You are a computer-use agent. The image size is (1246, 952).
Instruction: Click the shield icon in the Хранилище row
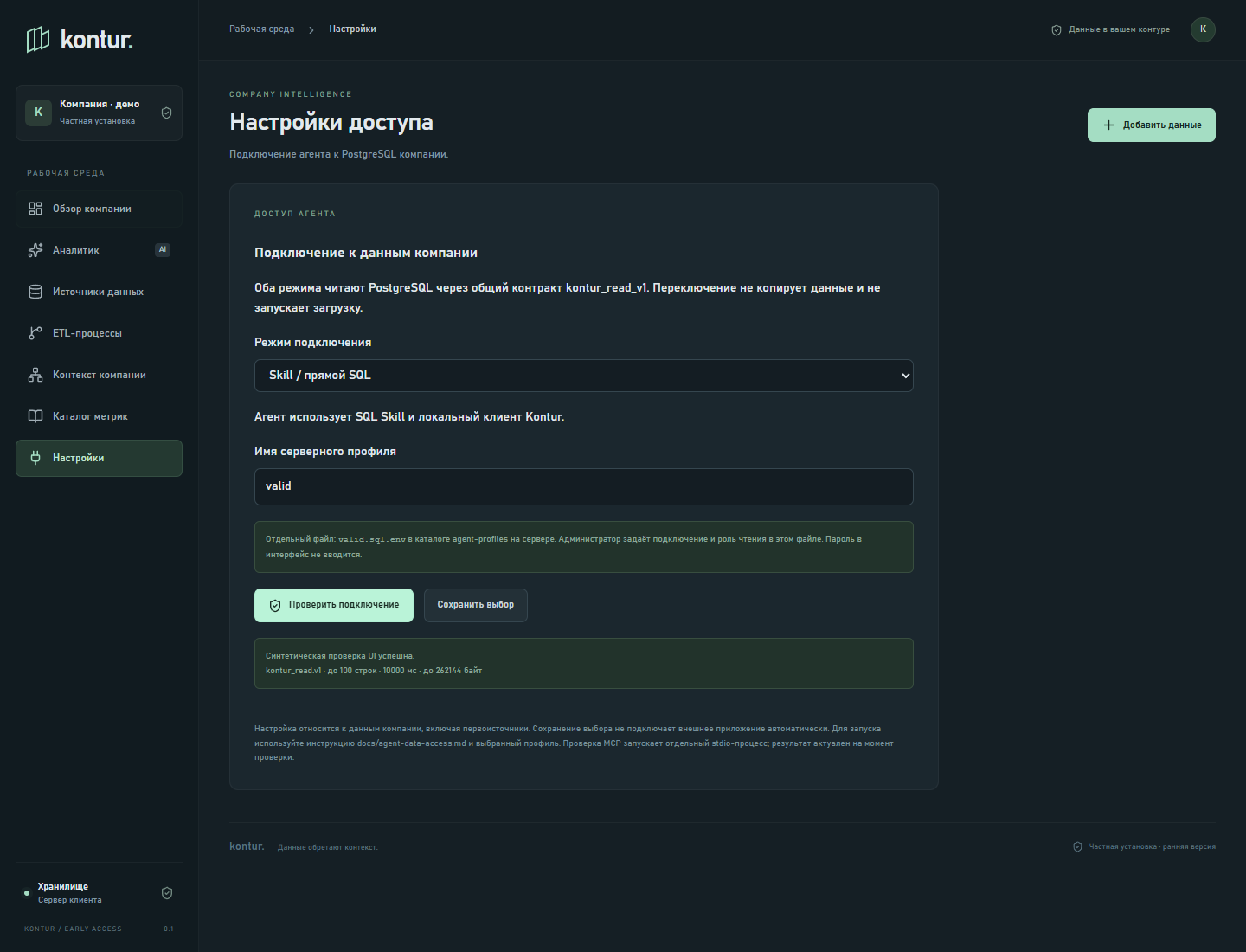[167, 893]
